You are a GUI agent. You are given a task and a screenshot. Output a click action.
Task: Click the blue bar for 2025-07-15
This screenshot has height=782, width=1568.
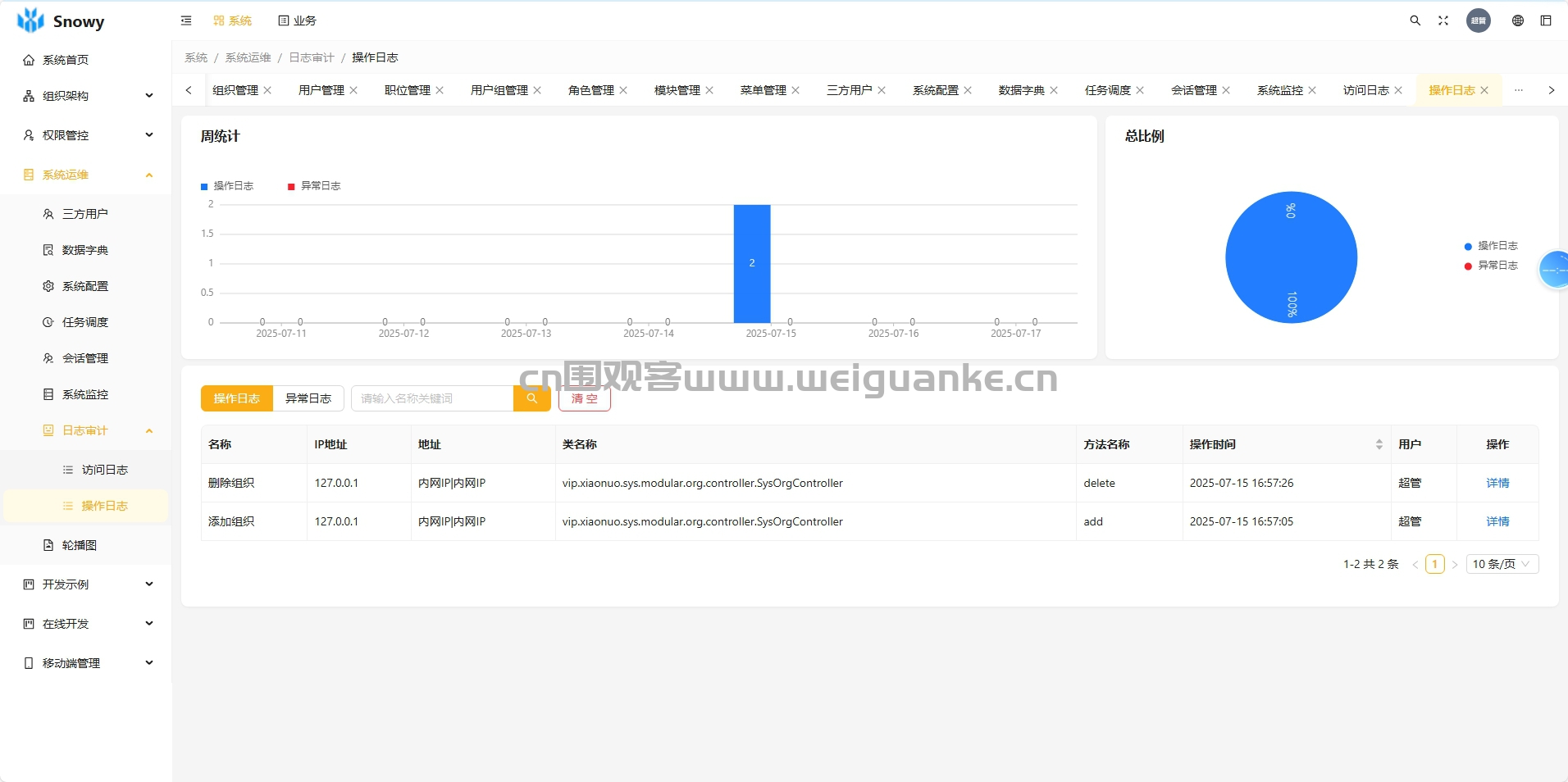752,263
